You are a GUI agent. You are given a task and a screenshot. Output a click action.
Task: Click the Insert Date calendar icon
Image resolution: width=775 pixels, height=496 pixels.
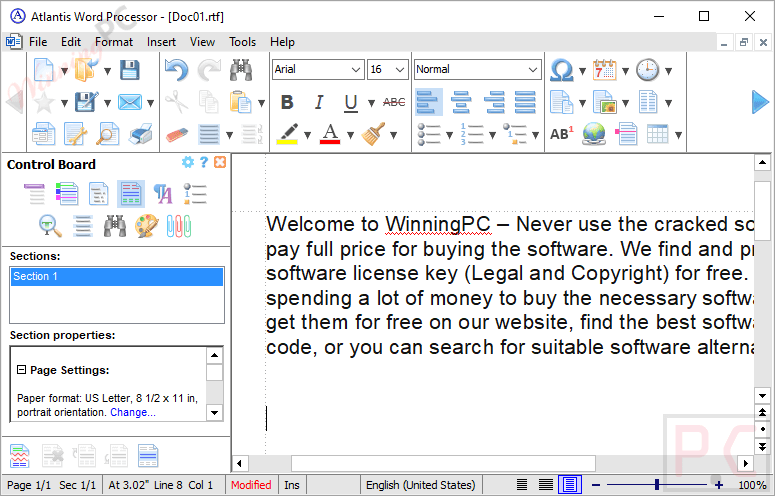coord(605,70)
